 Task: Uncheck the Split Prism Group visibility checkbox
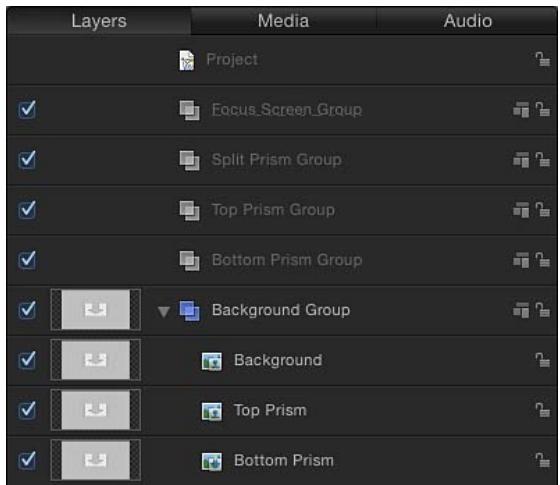(x=27, y=159)
